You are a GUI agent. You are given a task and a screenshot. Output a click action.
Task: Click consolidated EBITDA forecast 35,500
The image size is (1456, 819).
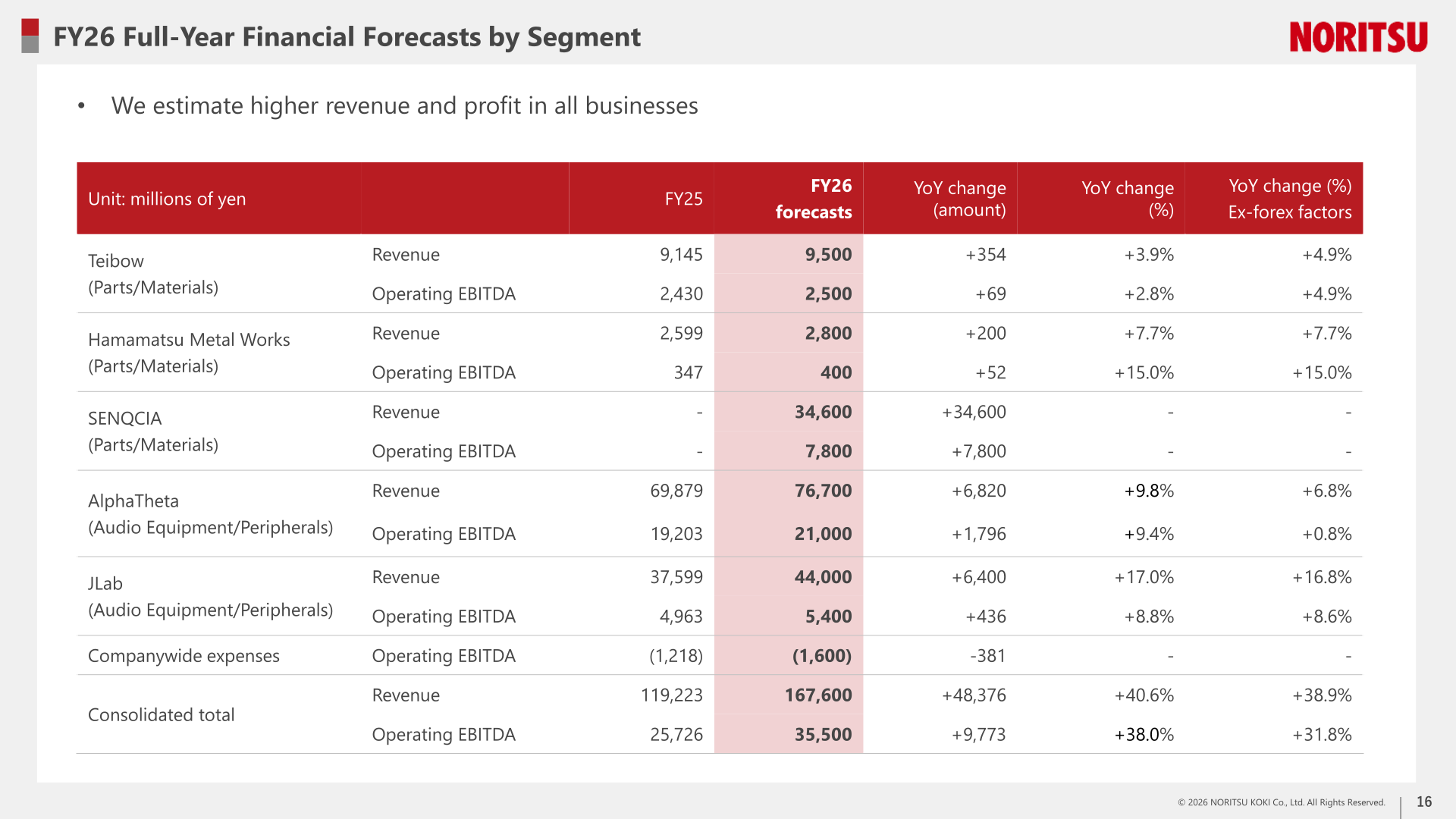823,736
